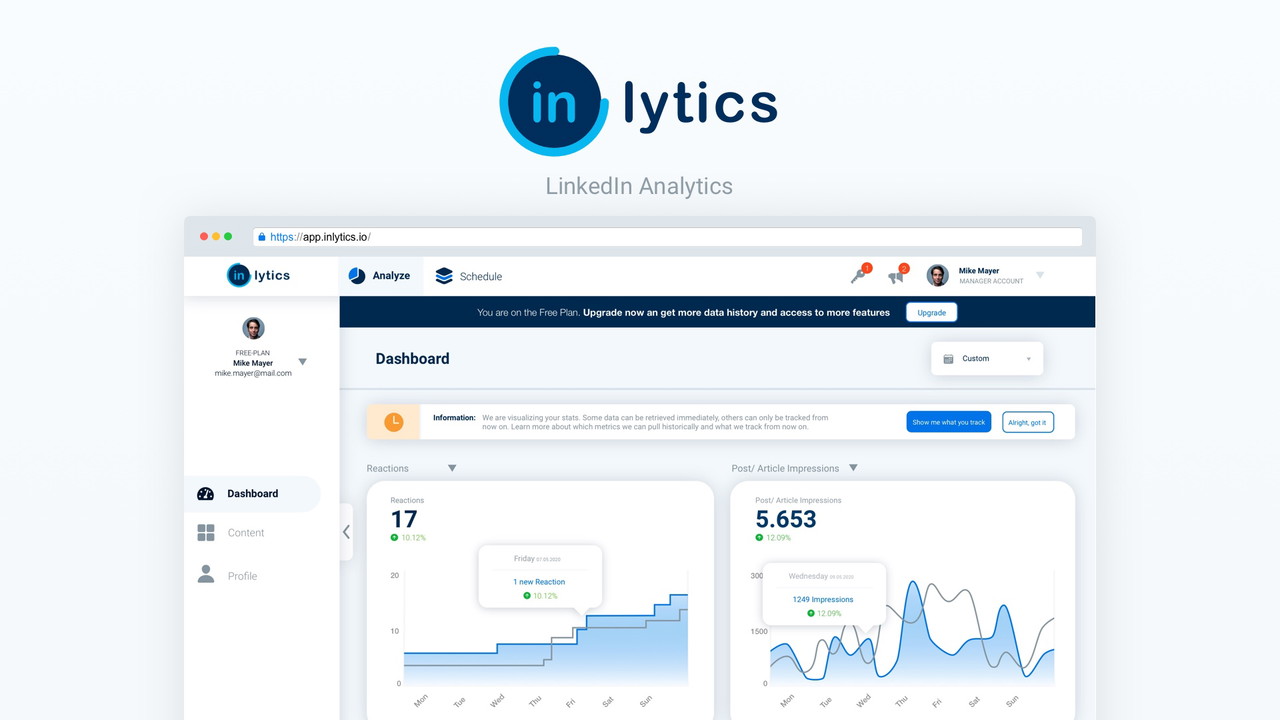This screenshot has height=720, width=1280.
Task: Click green increase icon under 5.653
Action: coord(760,538)
